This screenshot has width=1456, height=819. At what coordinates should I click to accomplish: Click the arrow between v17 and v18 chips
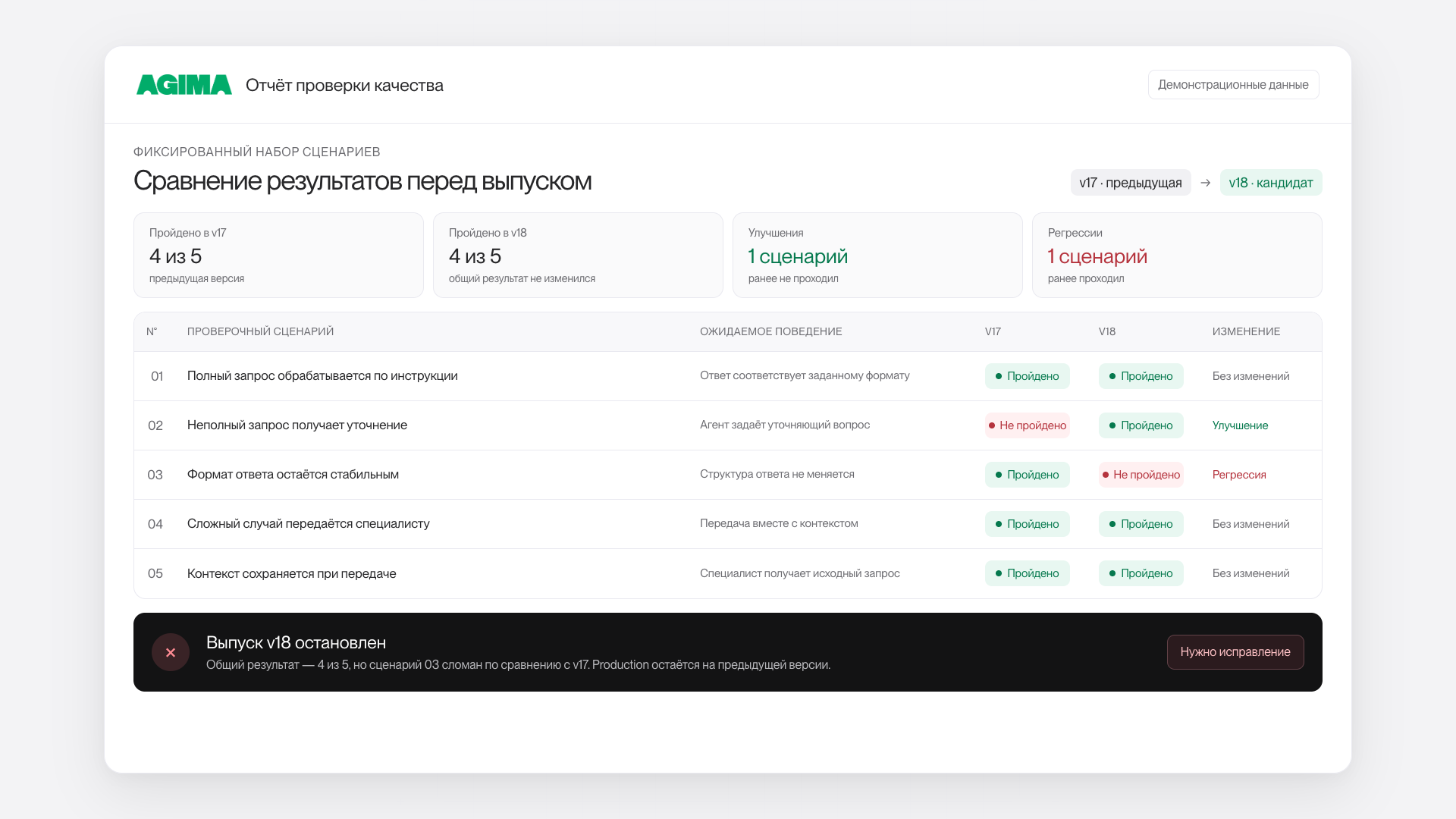[x=1206, y=183]
